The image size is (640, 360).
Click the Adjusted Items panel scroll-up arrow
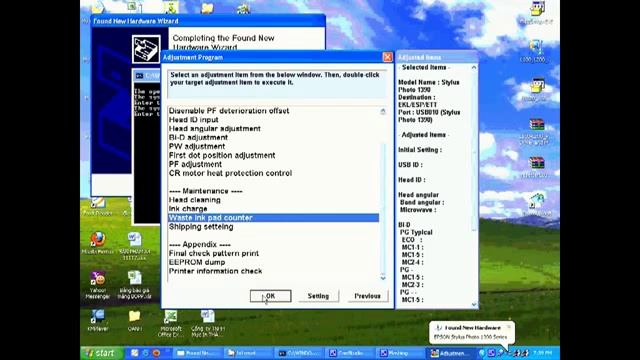click(474, 67)
